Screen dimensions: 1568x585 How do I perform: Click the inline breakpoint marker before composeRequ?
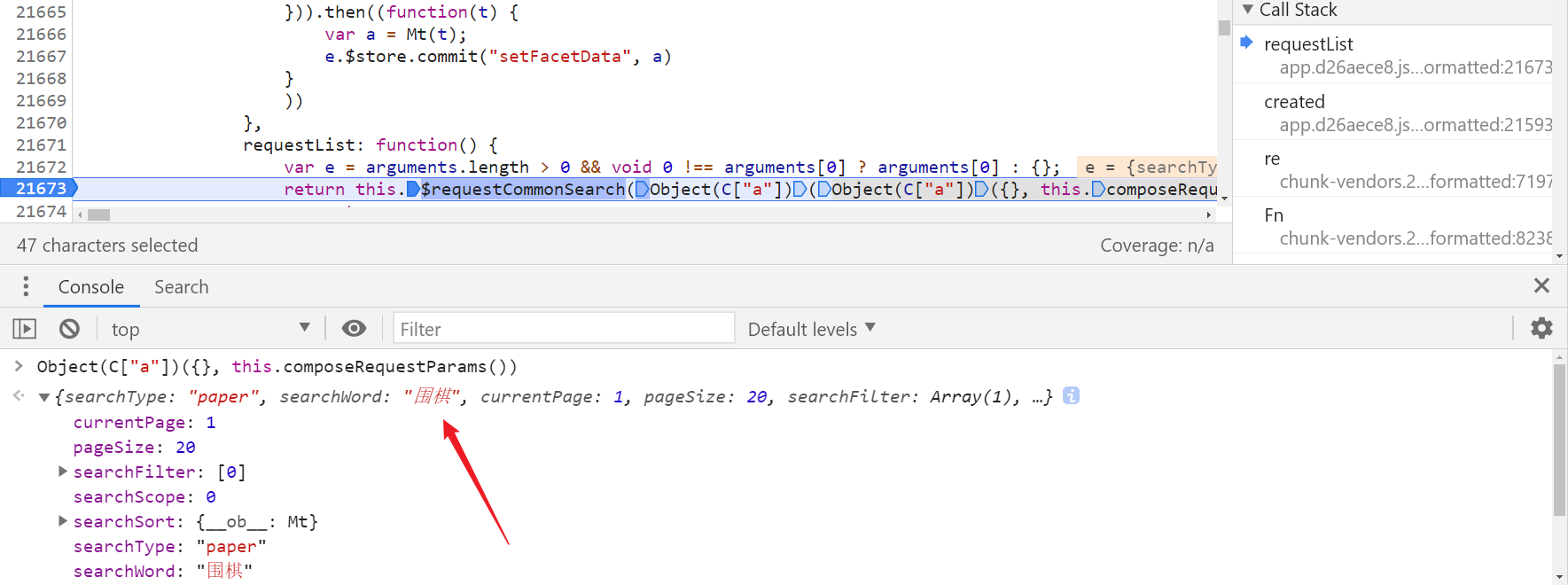(x=1098, y=189)
